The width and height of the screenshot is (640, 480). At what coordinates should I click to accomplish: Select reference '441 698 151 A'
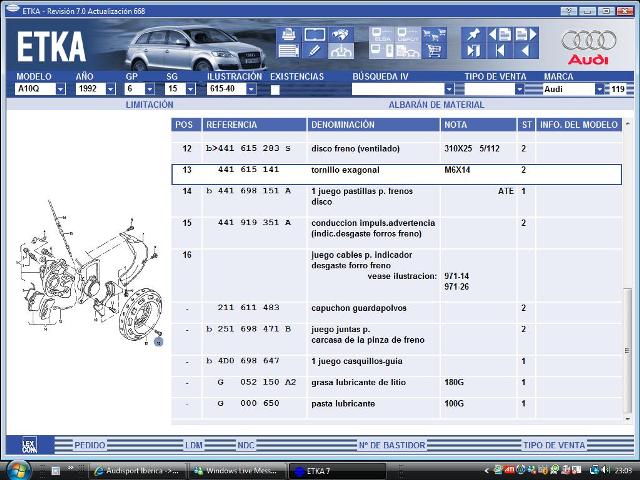pos(254,191)
